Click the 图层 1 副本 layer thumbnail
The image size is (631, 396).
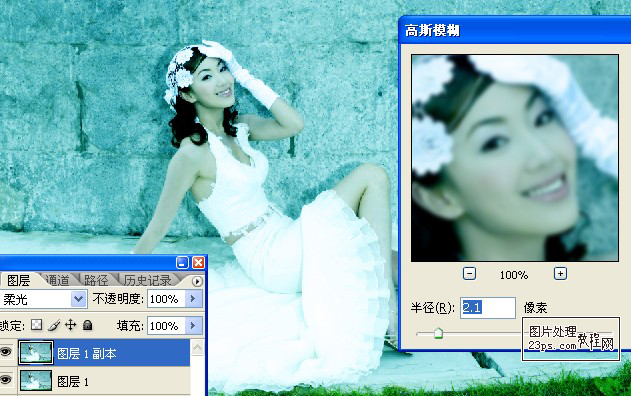point(35,353)
